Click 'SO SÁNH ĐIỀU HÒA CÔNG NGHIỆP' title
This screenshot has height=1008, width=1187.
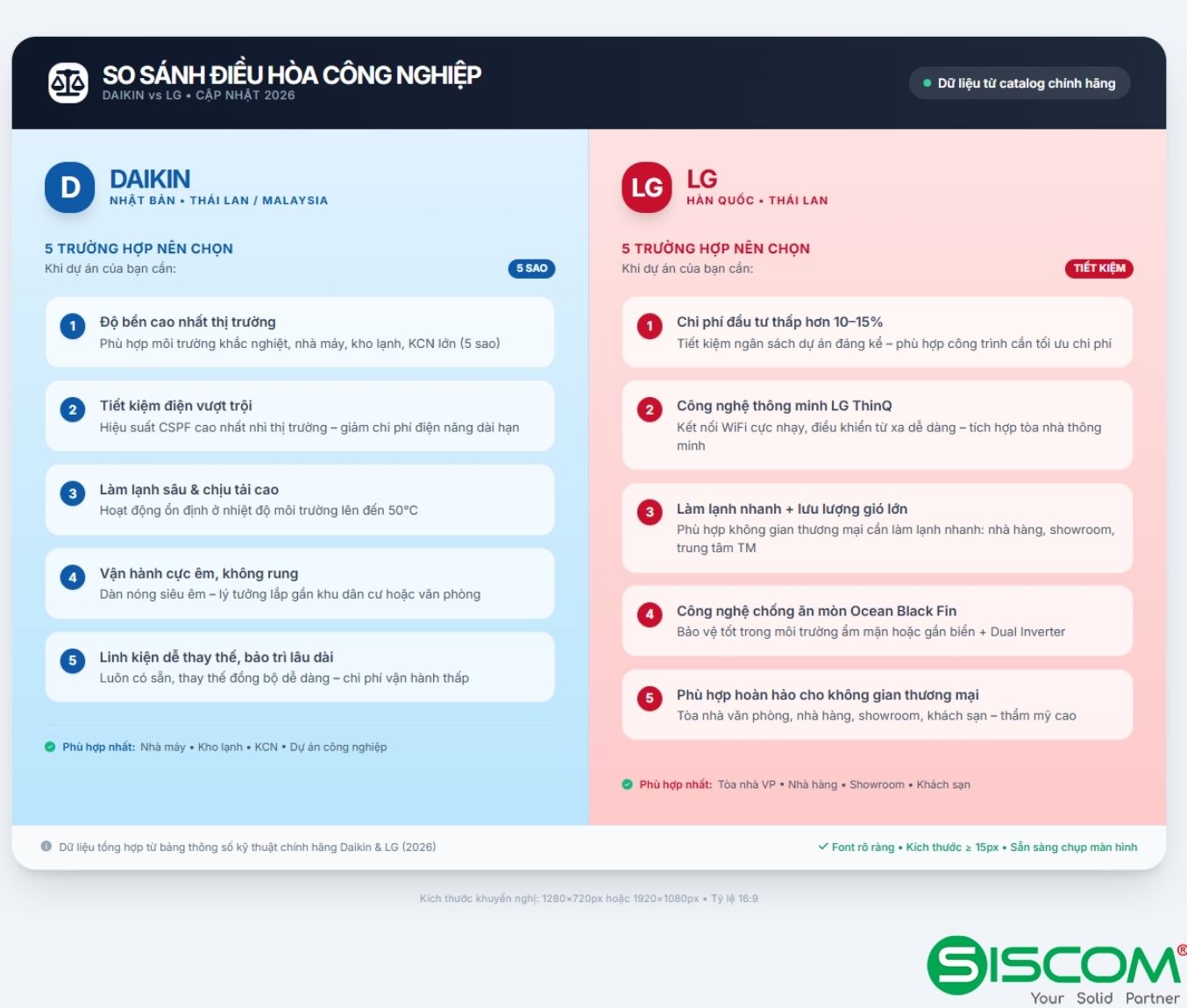click(292, 75)
